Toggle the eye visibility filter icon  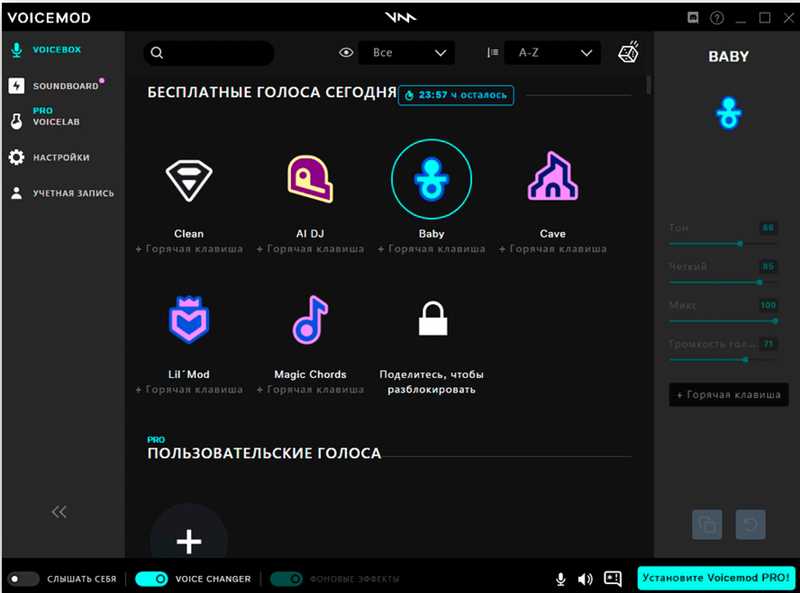pos(346,53)
